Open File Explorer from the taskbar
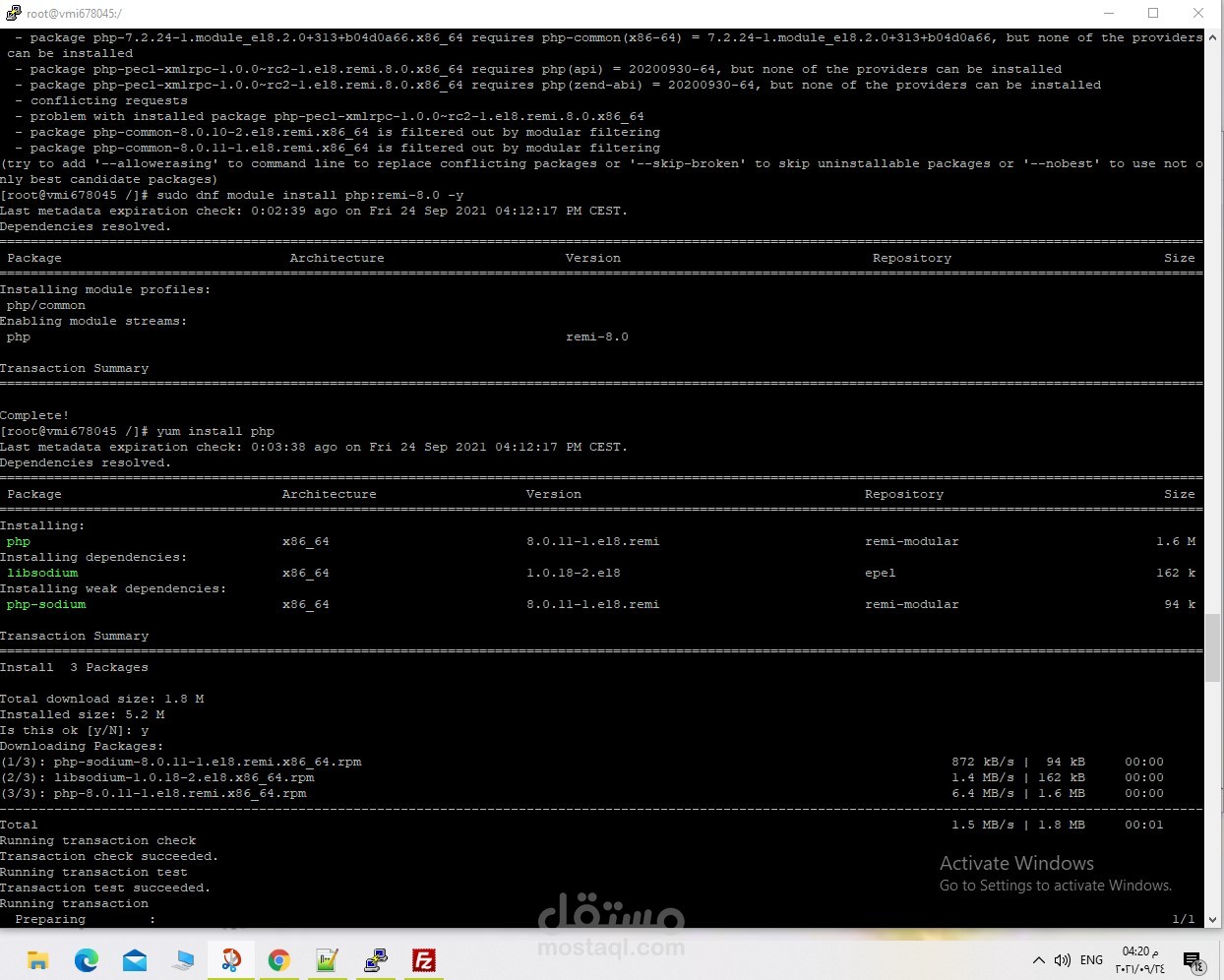1224x980 pixels. pyautogui.click(x=38, y=960)
